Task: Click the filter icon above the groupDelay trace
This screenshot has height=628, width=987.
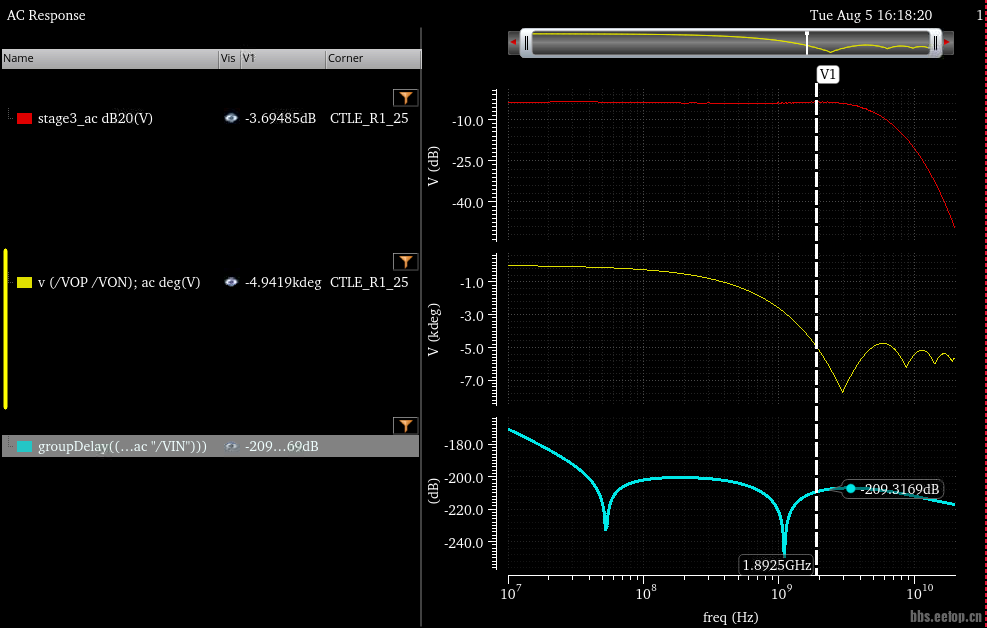Action: click(405, 425)
